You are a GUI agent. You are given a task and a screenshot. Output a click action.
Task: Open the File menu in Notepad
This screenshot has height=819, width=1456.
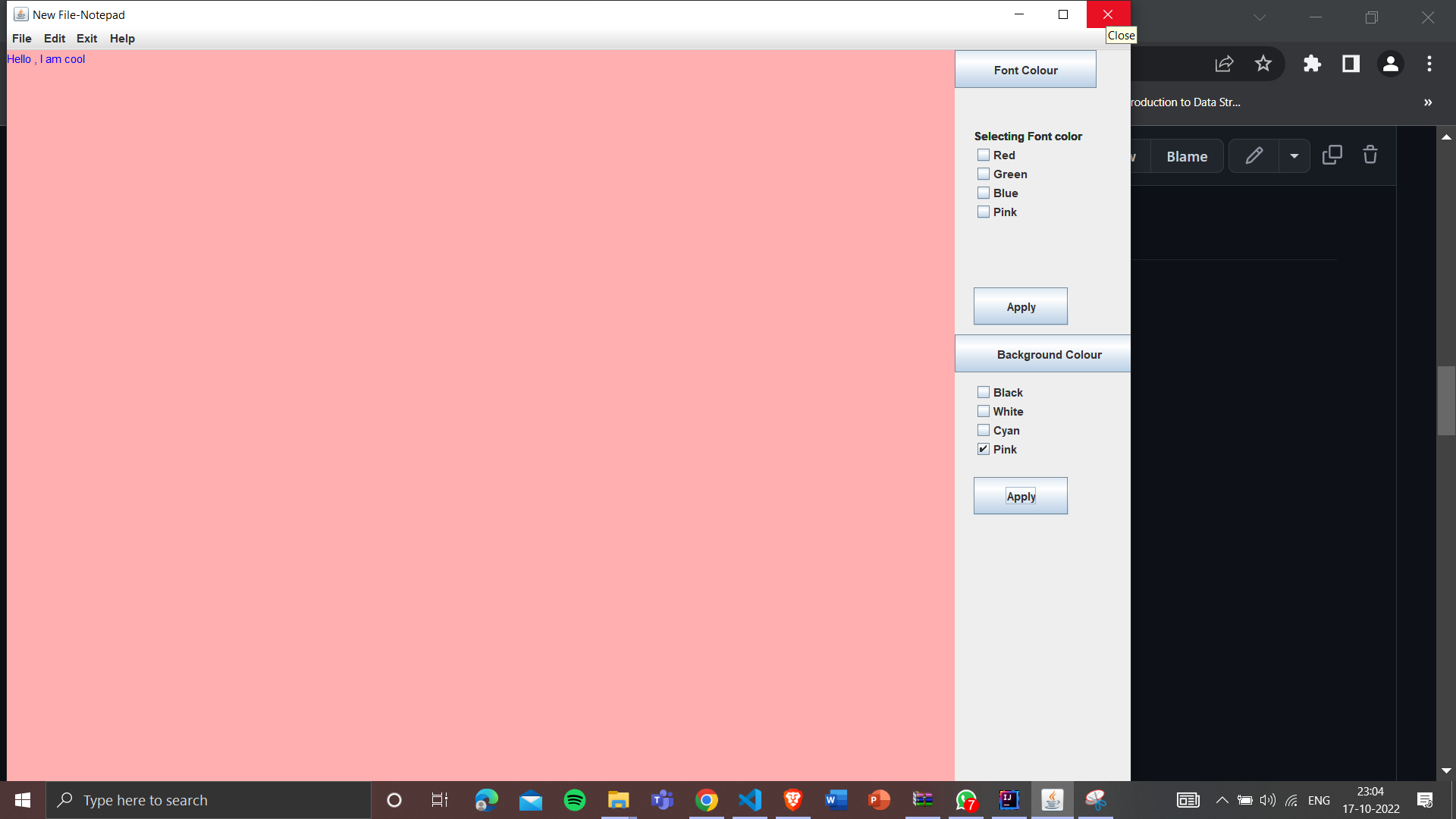[x=21, y=38]
